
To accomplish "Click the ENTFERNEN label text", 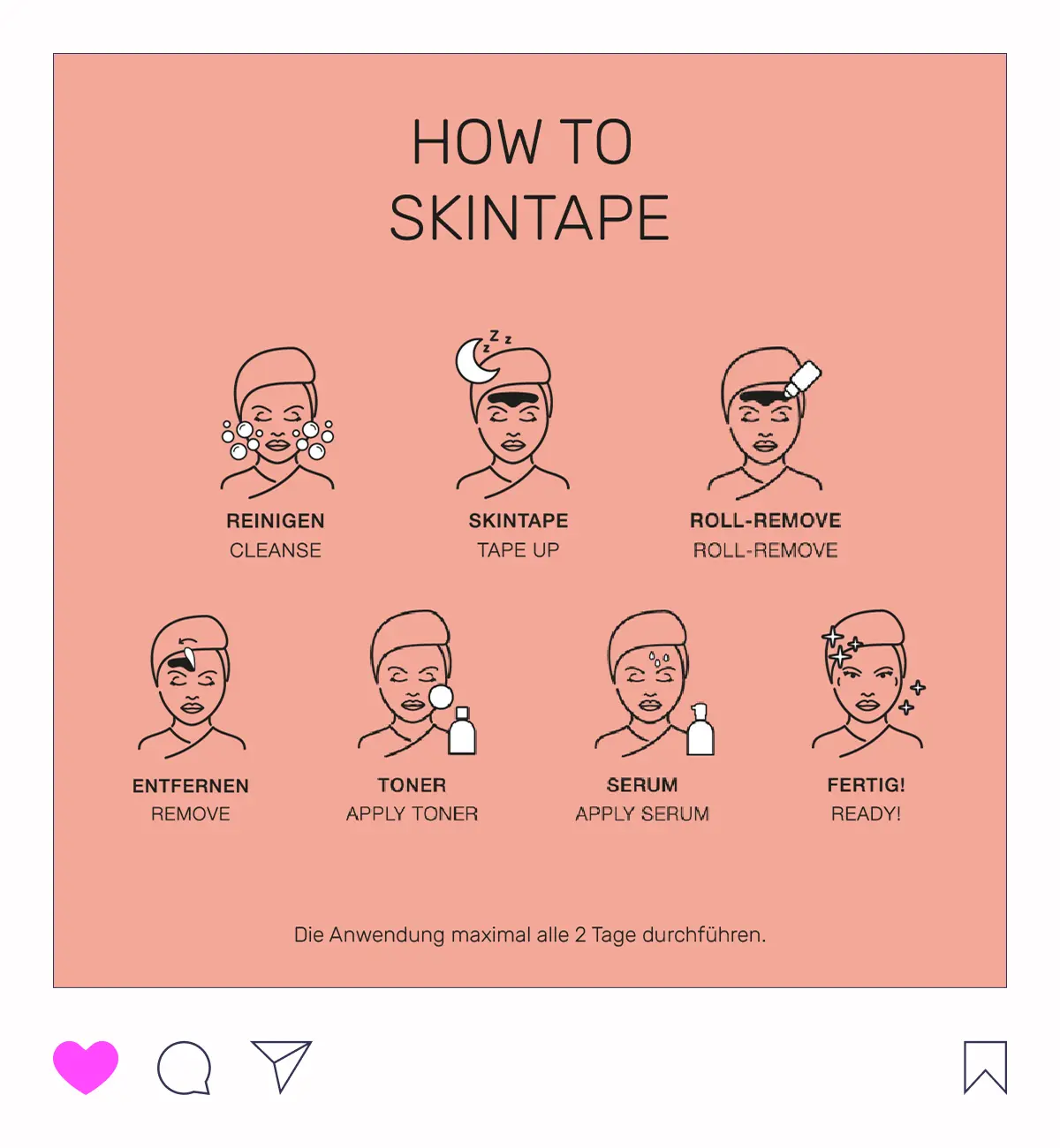I will 191,786.
